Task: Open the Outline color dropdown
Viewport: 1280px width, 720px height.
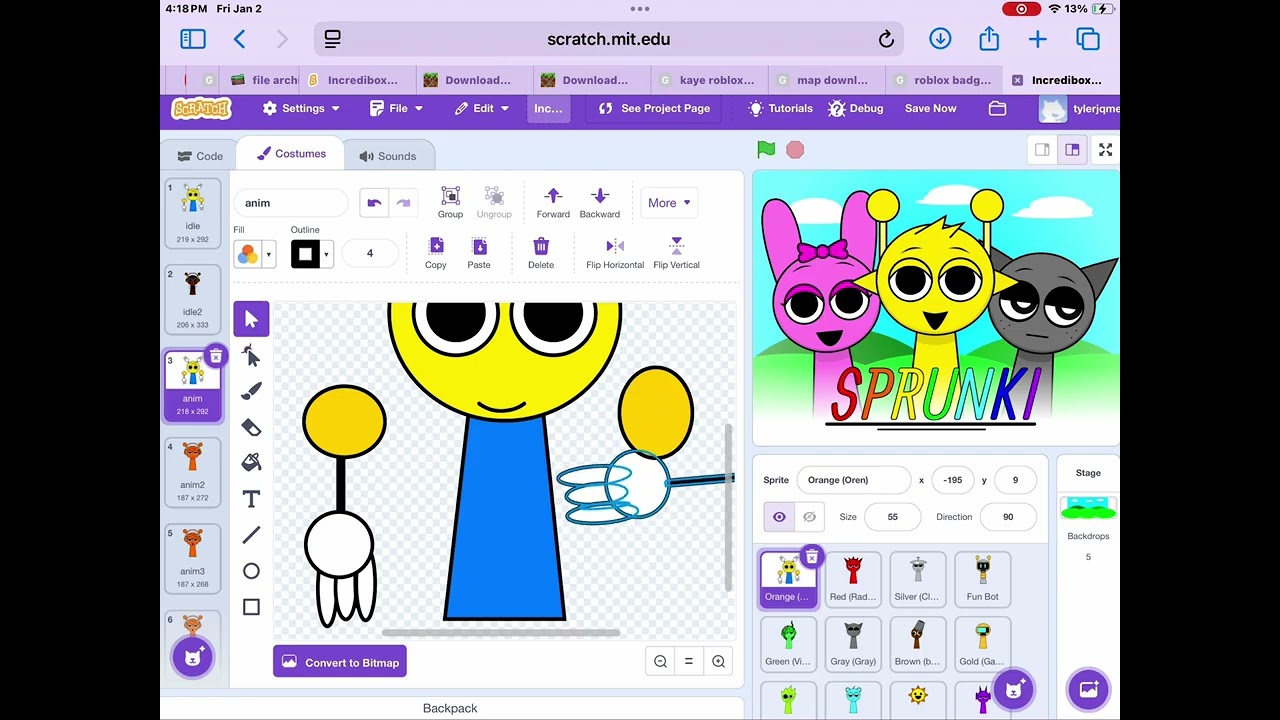Action: click(312, 254)
